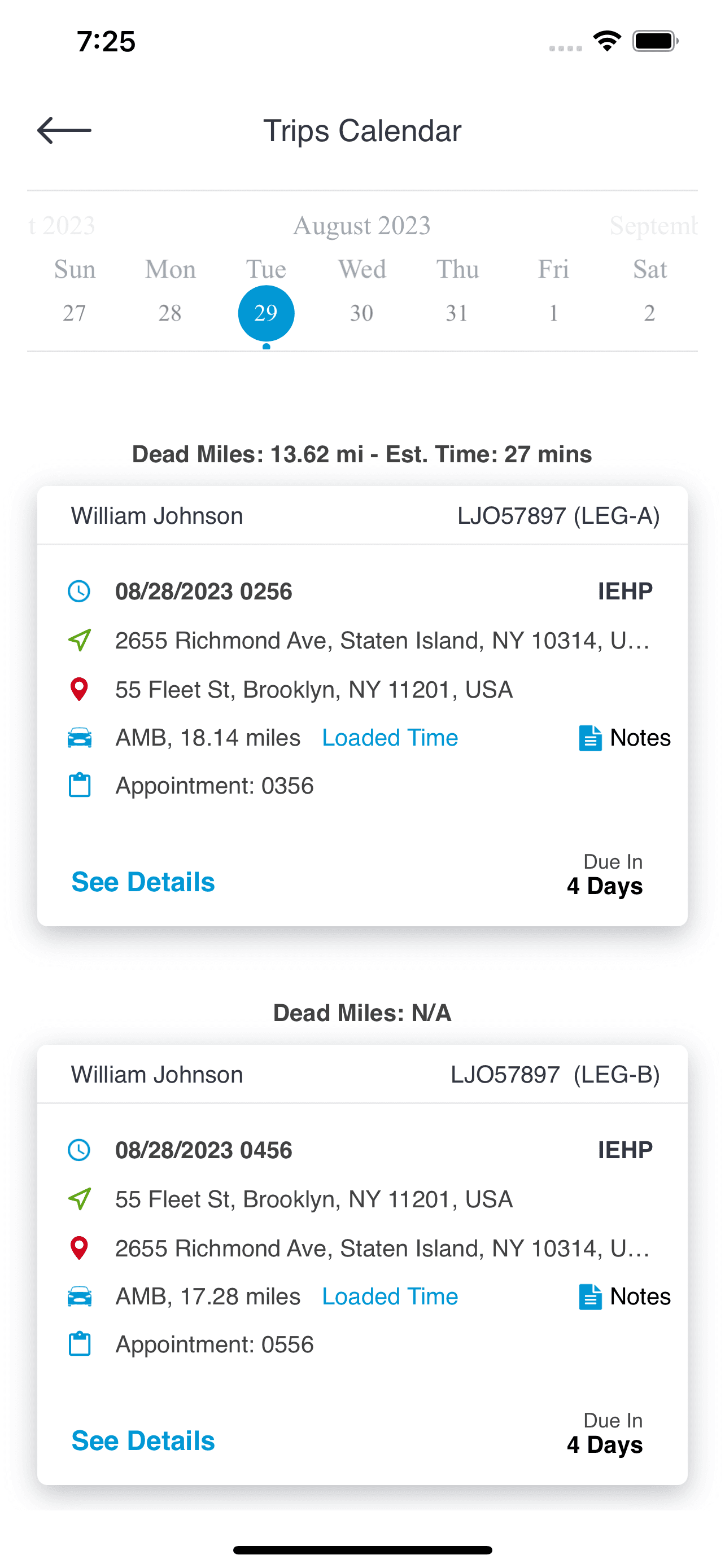Click red drop-off pin icon on LEG-A card
This screenshot has height=1568, width=725.
tap(79, 689)
